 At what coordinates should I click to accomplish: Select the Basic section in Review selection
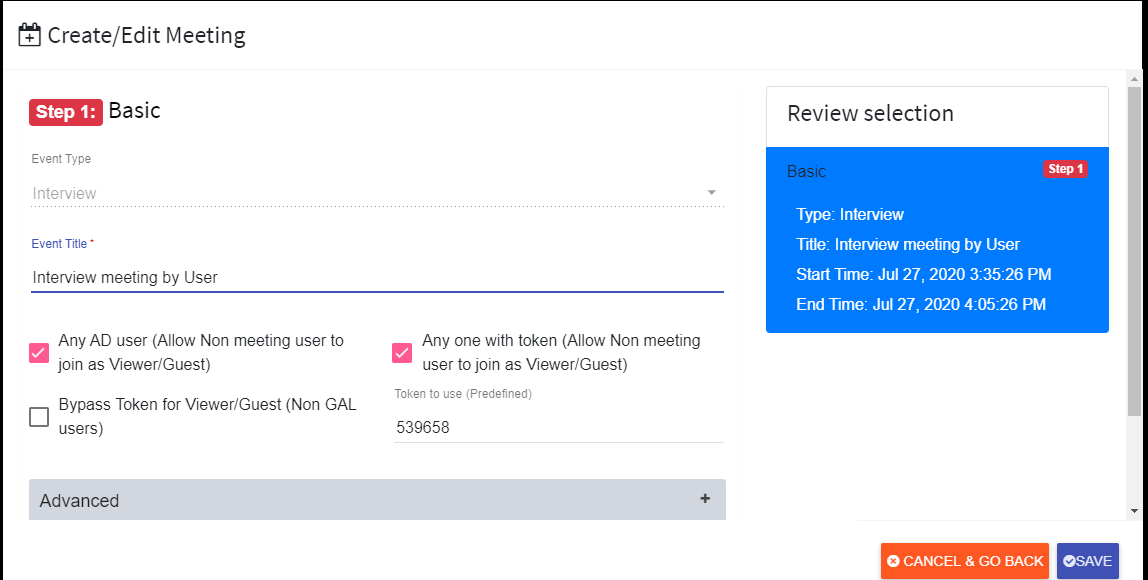point(937,239)
